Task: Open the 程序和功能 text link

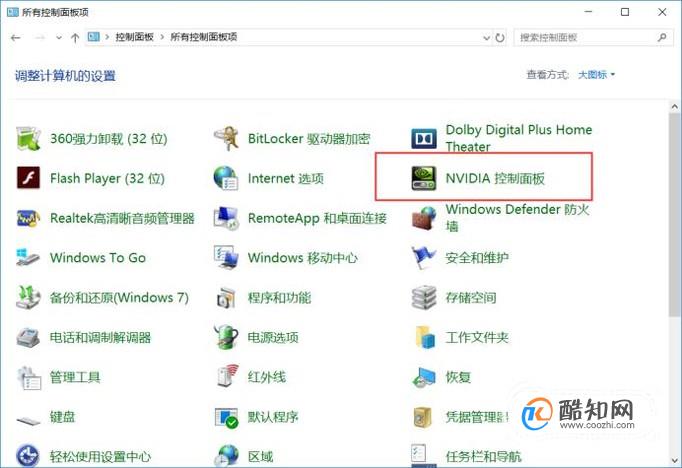Action: (279, 298)
